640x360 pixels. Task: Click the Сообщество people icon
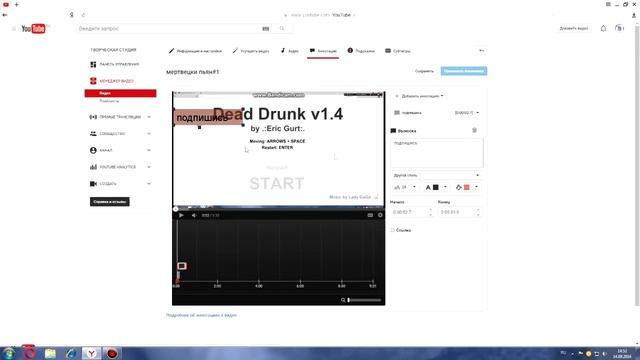pyautogui.click(x=93, y=133)
